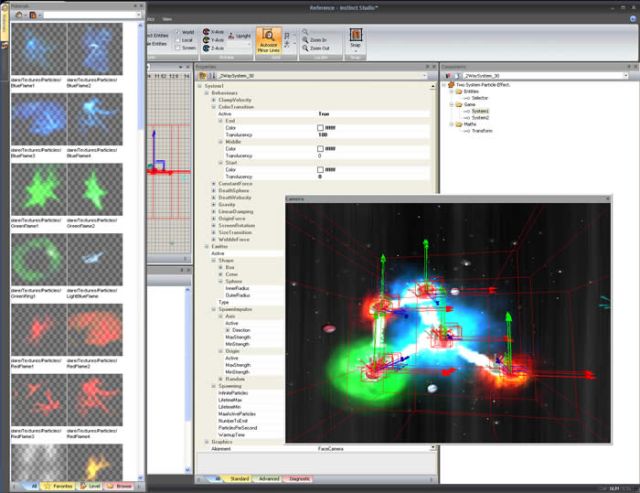Select the Y-Axis rotation icon
640x493 pixels.
(x=206, y=41)
